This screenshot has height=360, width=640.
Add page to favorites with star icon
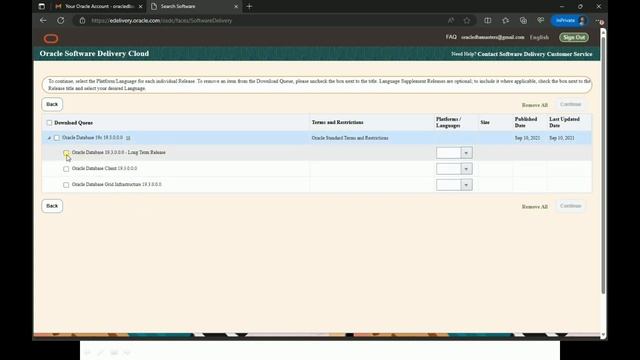(x=467, y=20)
